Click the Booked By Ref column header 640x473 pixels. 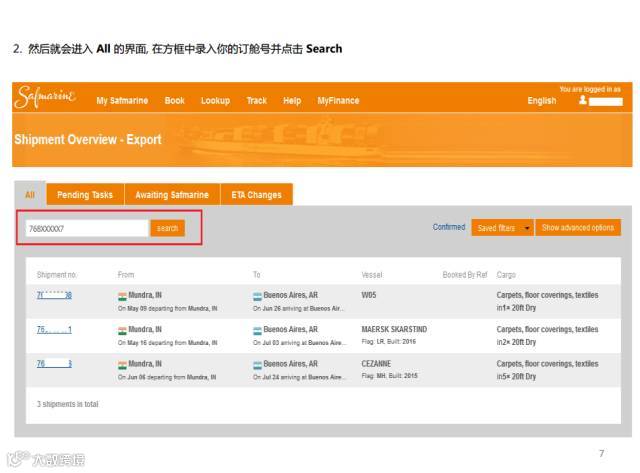pyautogui.click(x=465, y=275)
